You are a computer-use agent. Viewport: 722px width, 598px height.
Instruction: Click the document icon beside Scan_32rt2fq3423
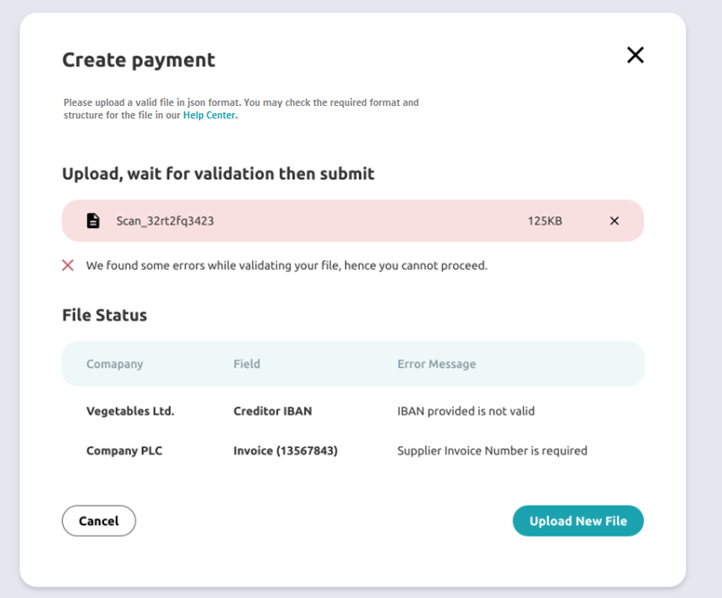pos(93,221)
